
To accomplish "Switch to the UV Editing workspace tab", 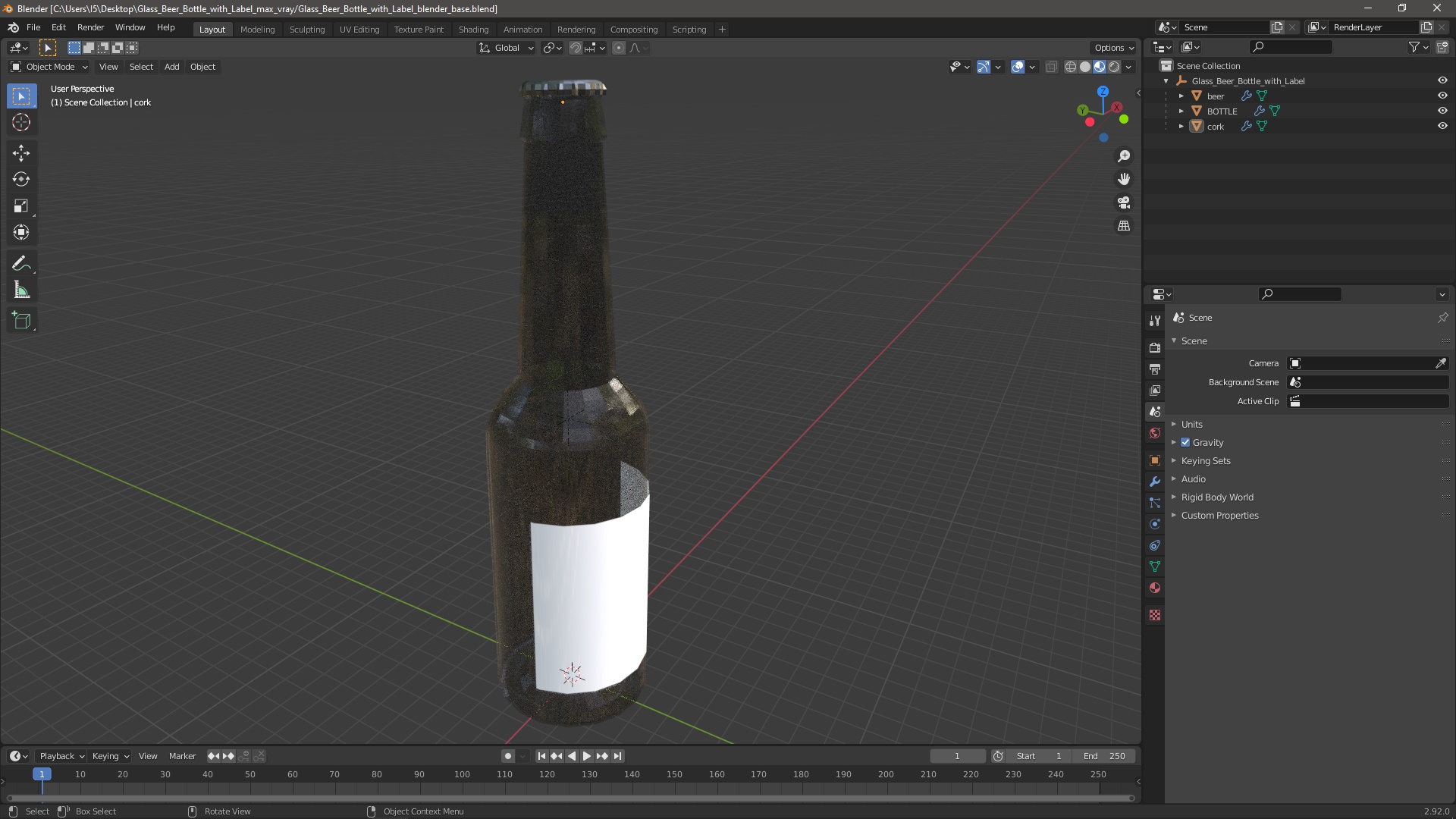I will [359, 30].
